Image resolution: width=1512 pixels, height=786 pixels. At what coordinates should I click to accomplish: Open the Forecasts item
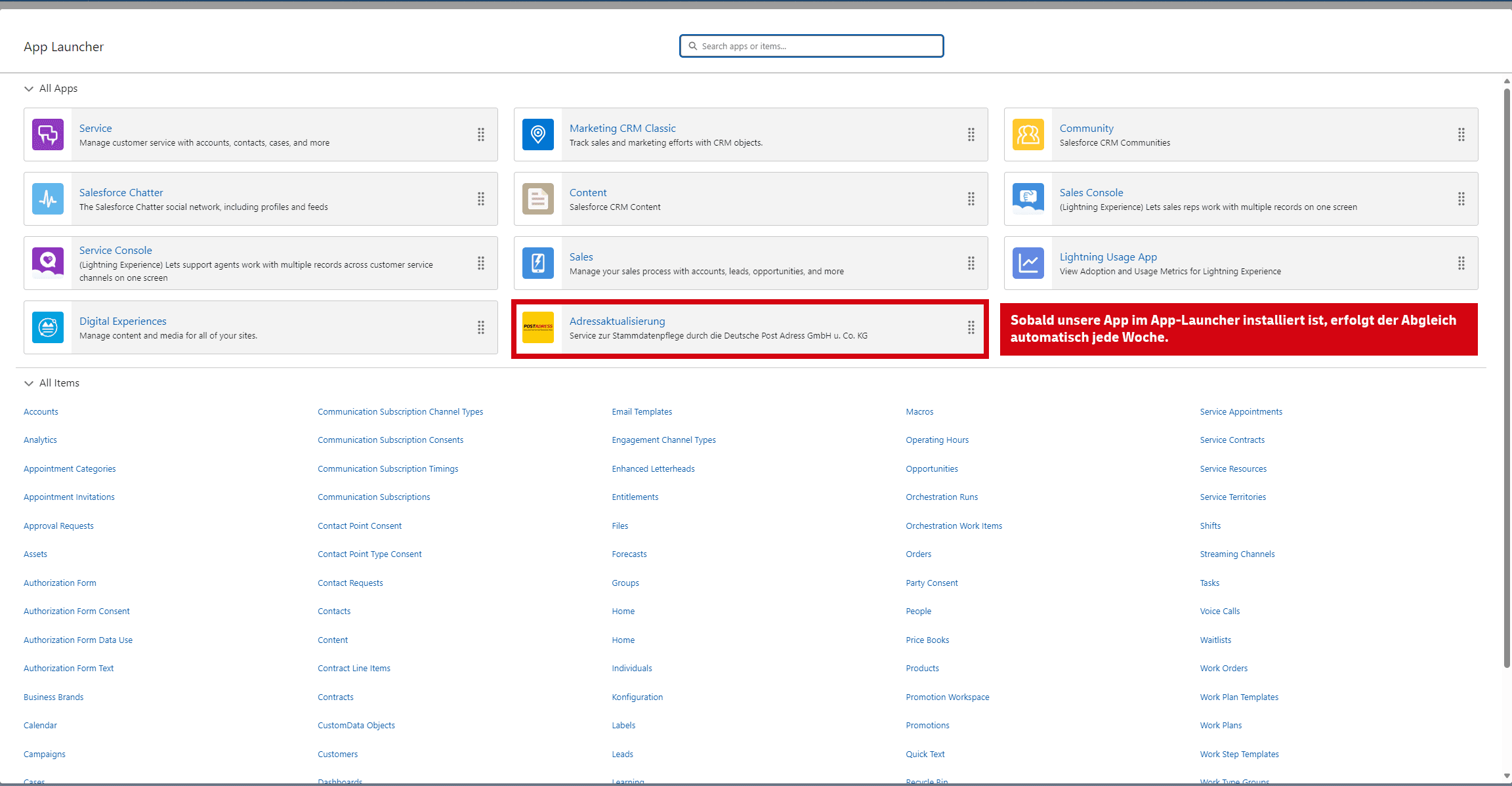point(629,554)
